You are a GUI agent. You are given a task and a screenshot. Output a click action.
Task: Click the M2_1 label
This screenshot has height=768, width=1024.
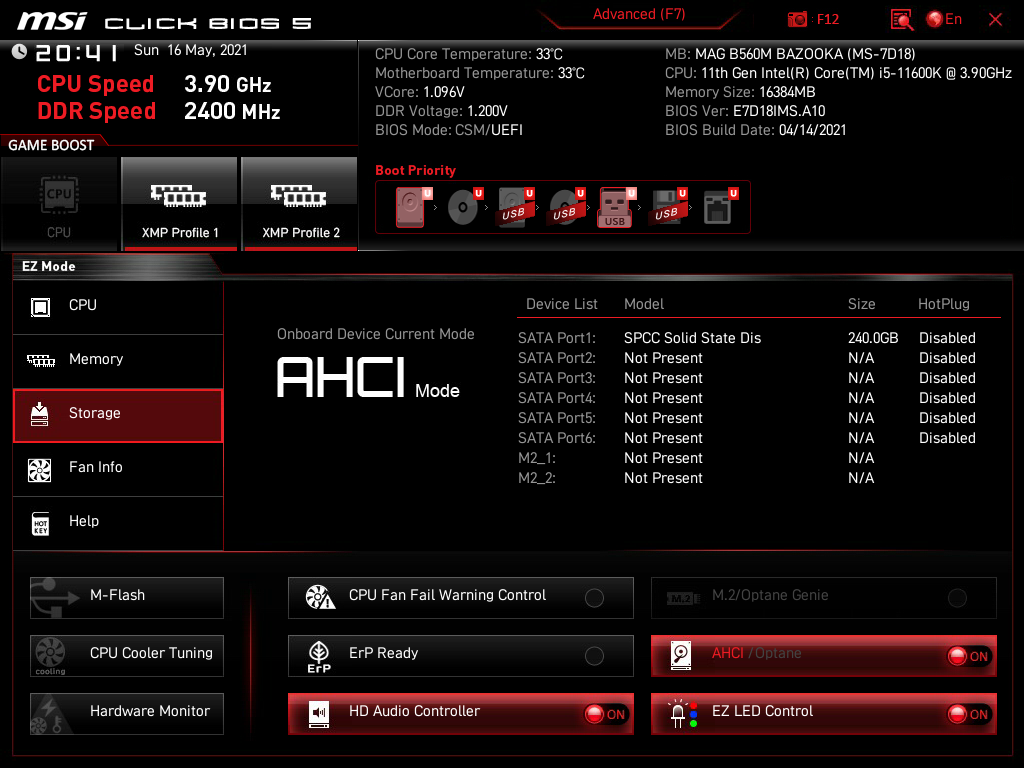coord(537,458)
